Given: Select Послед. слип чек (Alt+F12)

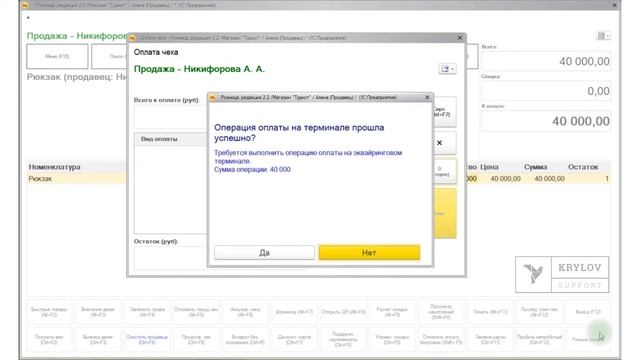Looking at the screenshot, I should (539, 312).
